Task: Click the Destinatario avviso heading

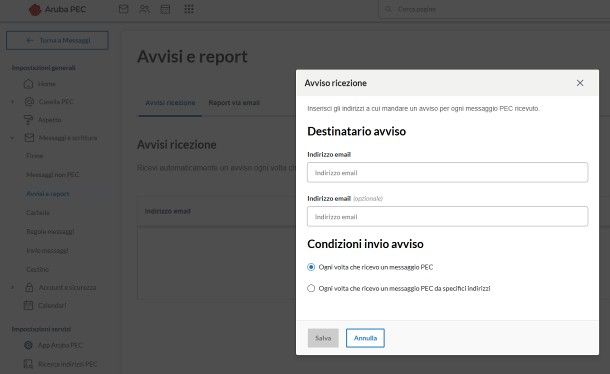Action: (x=356, y=131)
